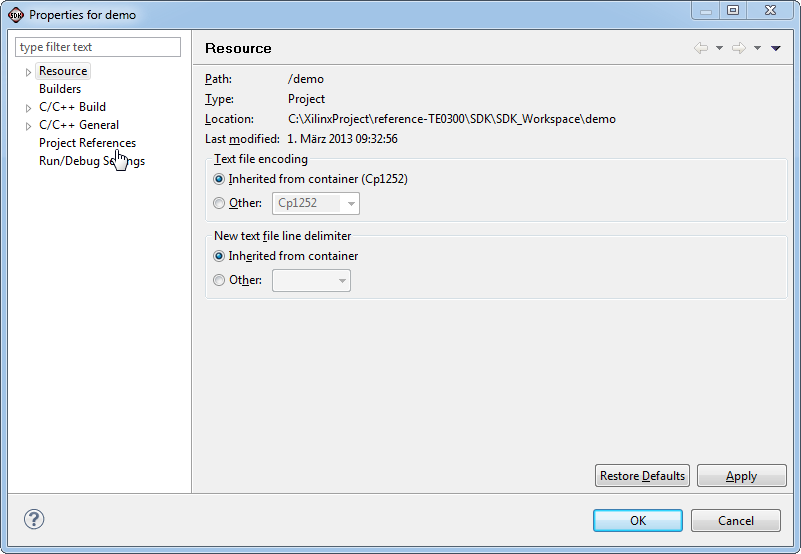Open the view menu triangle icon
The image size is (801, 554).
tap(775, 48)
